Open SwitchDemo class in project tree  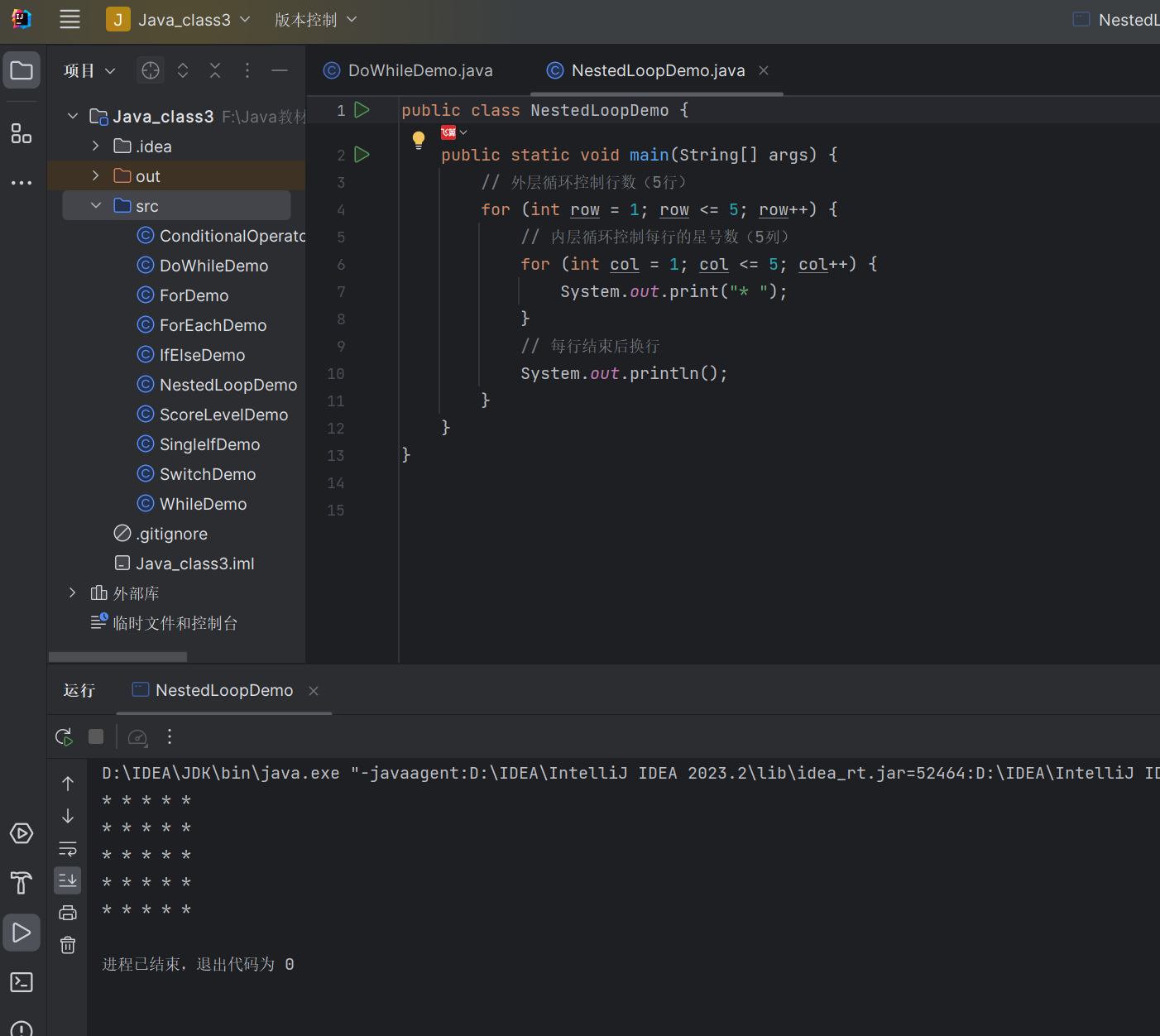[x=207, y=474]
